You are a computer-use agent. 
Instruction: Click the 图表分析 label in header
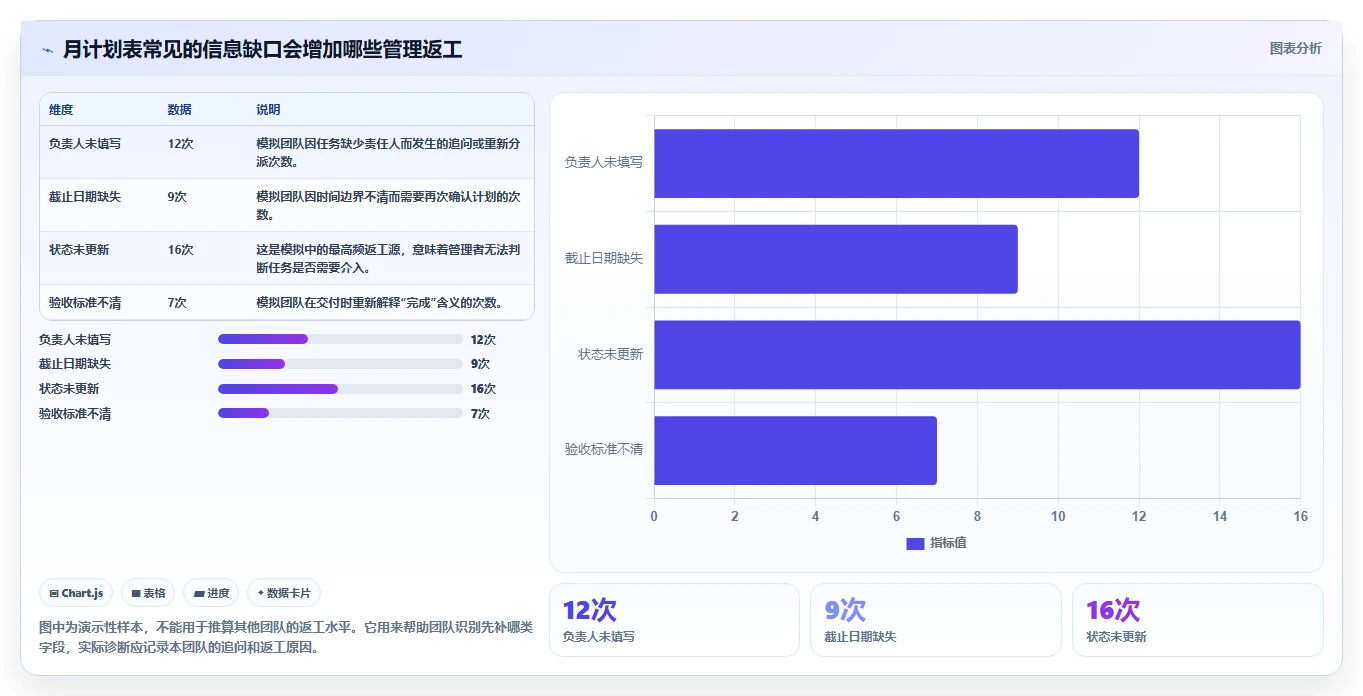click(1295, 49)
